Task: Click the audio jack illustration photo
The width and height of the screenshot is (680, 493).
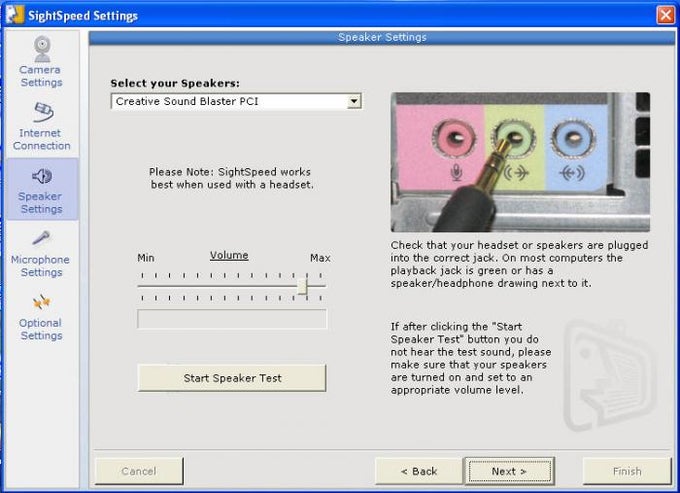Action: 520,162
